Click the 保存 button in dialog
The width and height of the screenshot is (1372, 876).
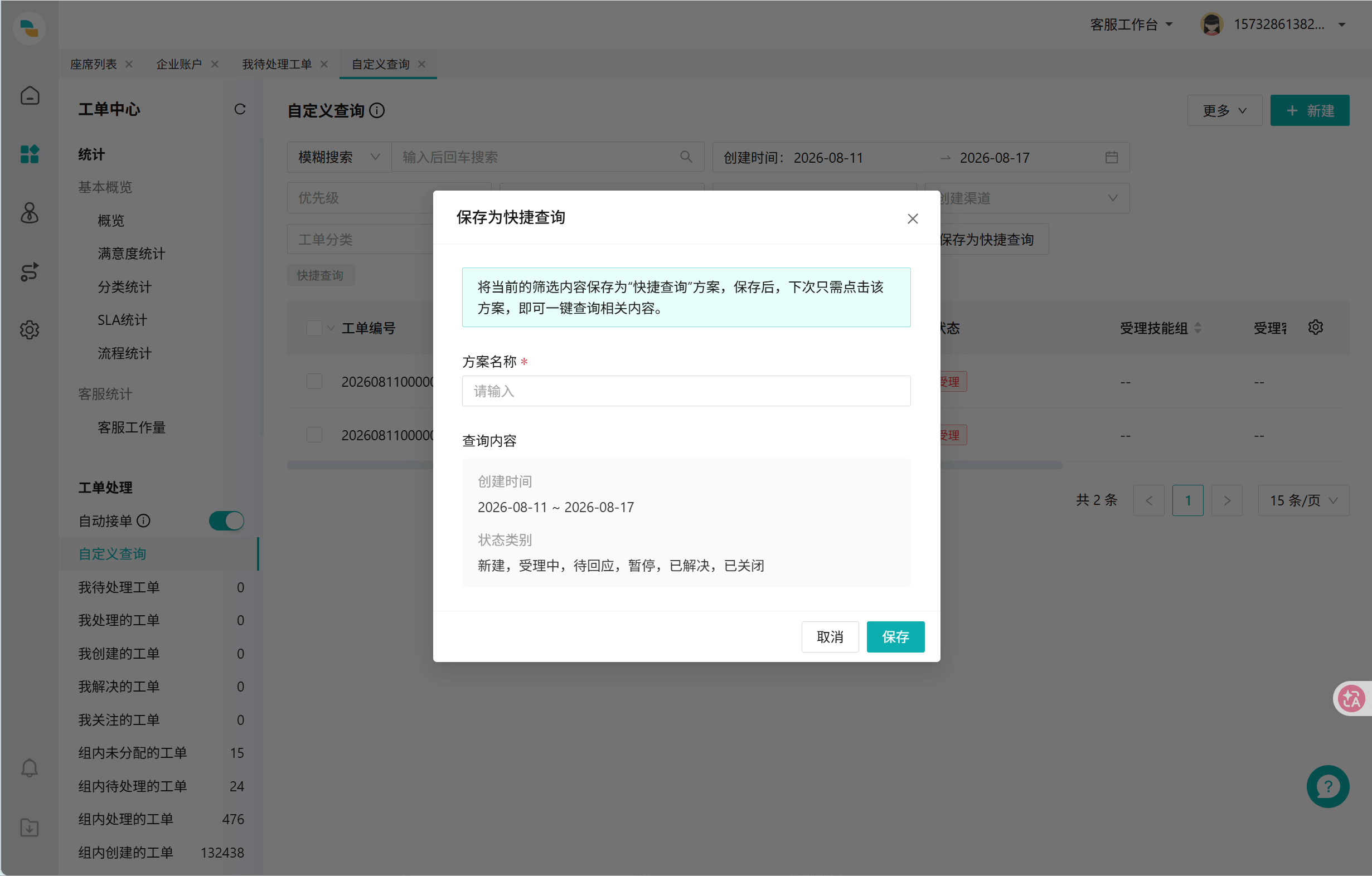[895, 637]
